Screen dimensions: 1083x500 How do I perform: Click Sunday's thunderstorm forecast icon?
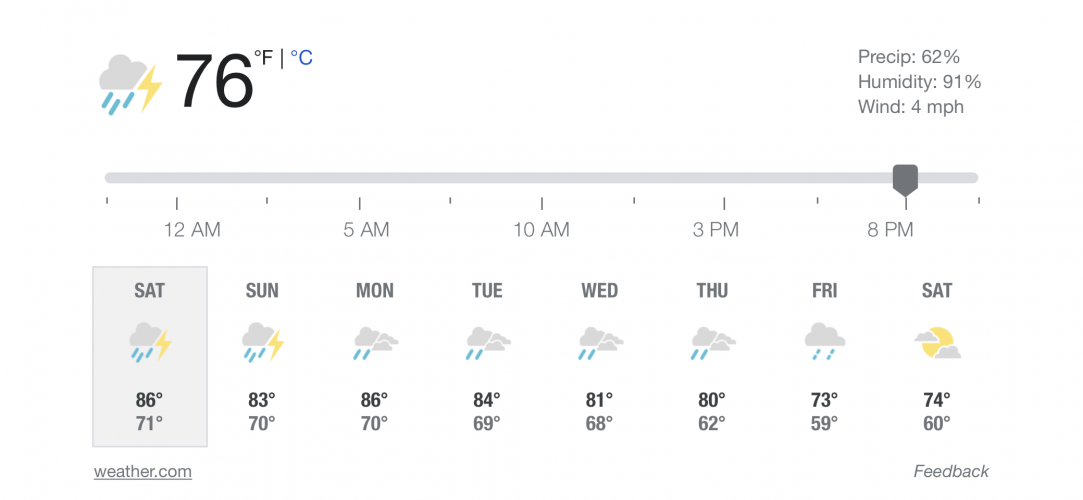pos(262,343)
